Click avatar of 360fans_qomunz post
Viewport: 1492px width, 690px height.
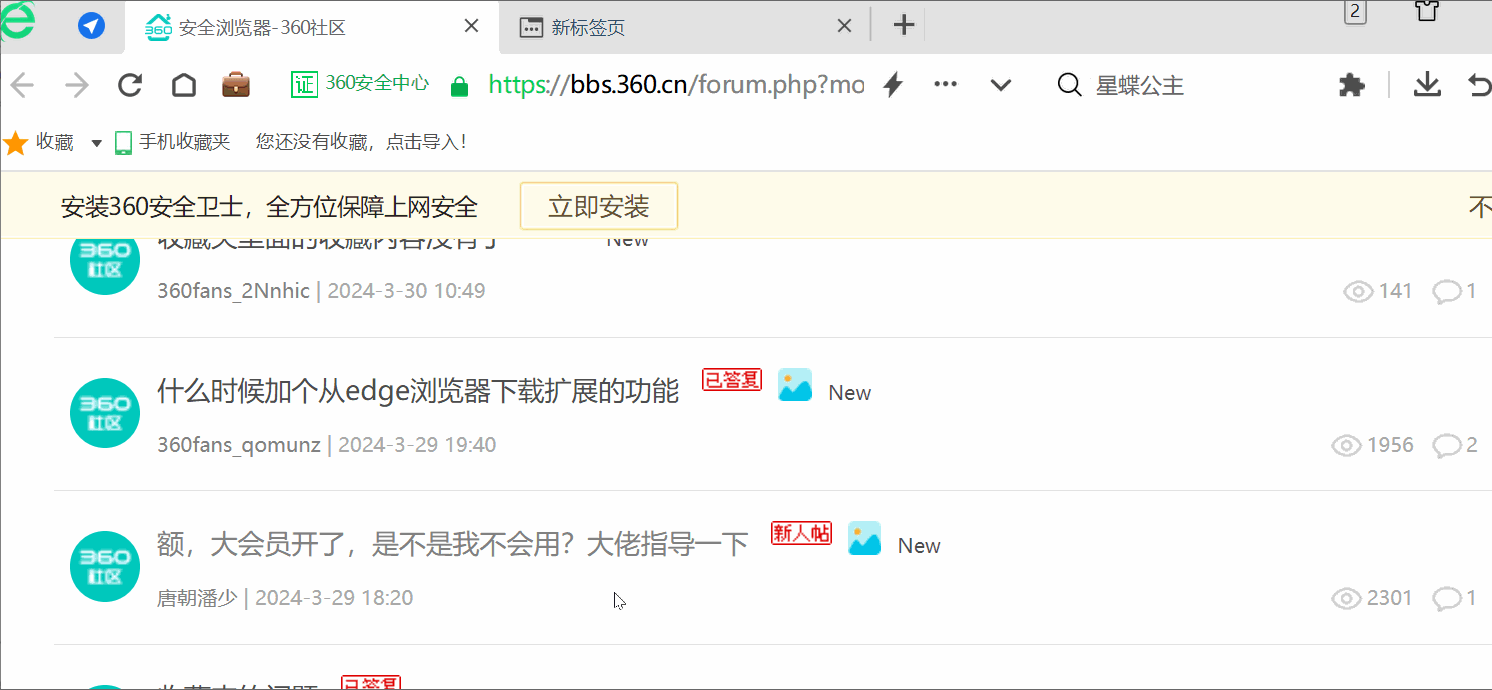[105, 413]
